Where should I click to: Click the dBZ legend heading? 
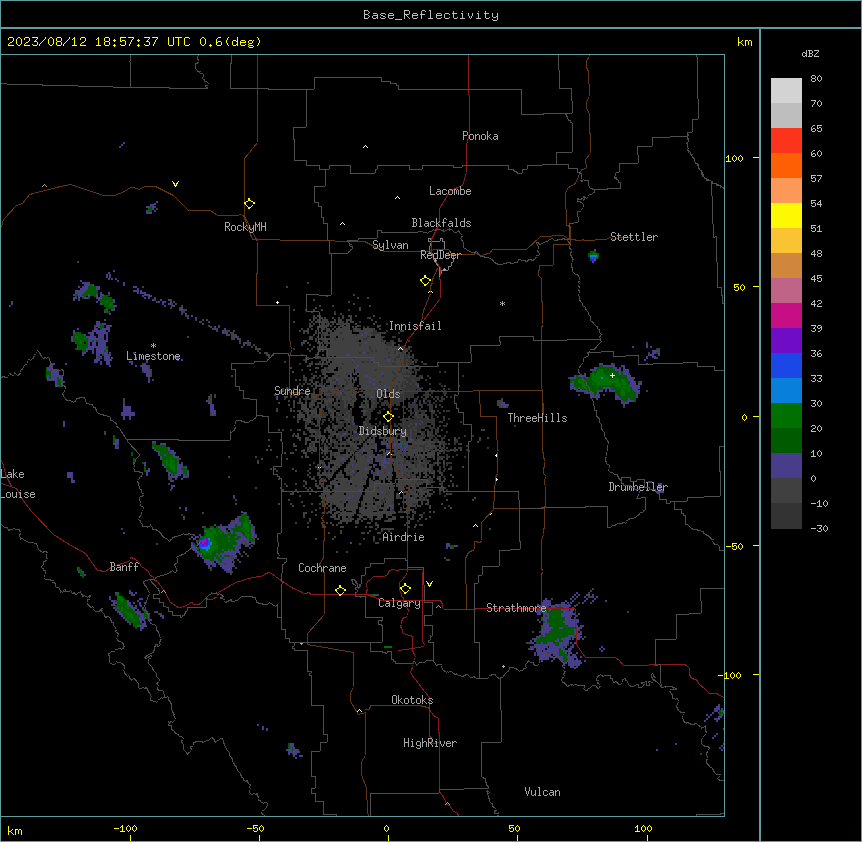(x=810, y=53)
